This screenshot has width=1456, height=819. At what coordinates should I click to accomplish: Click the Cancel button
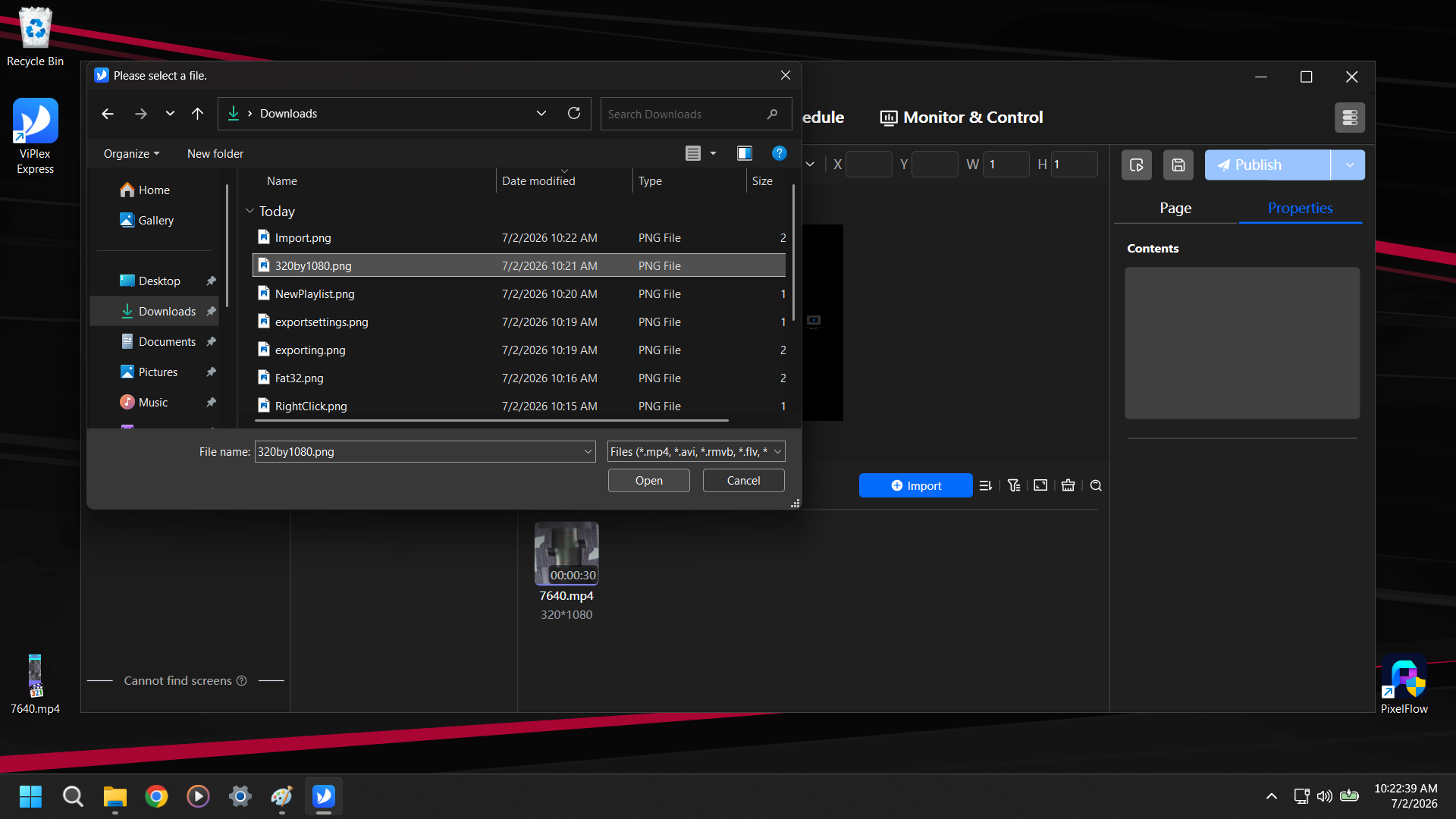744,481
